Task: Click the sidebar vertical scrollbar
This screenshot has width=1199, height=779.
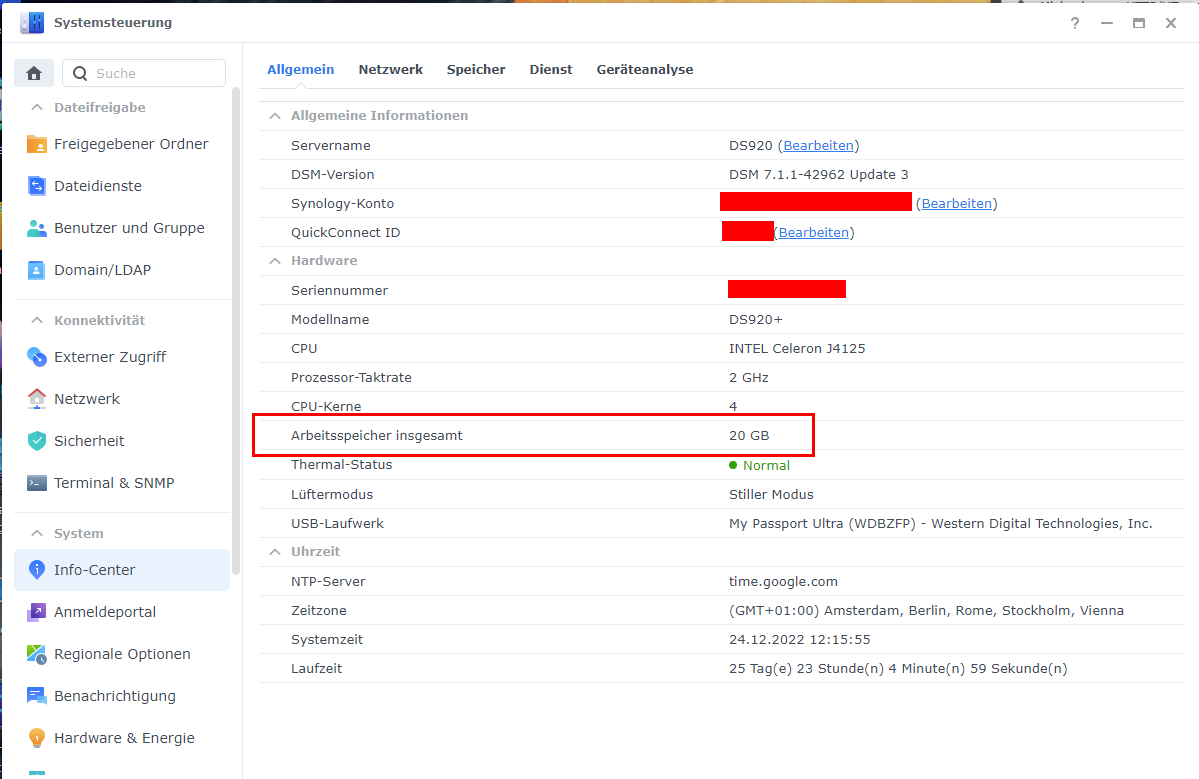Action: pos(236,330)
